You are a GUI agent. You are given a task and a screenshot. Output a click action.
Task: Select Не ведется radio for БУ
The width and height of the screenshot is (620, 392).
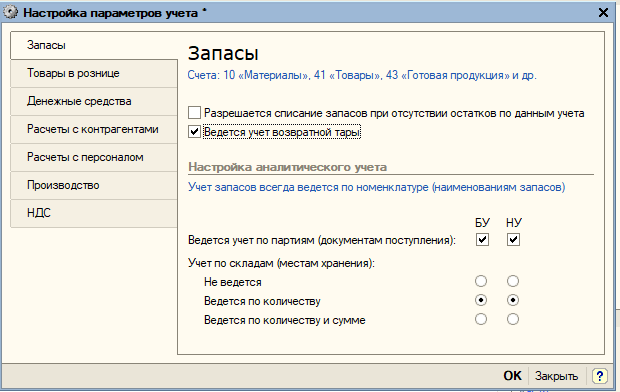pyautogui.click(x=481, y=281)
